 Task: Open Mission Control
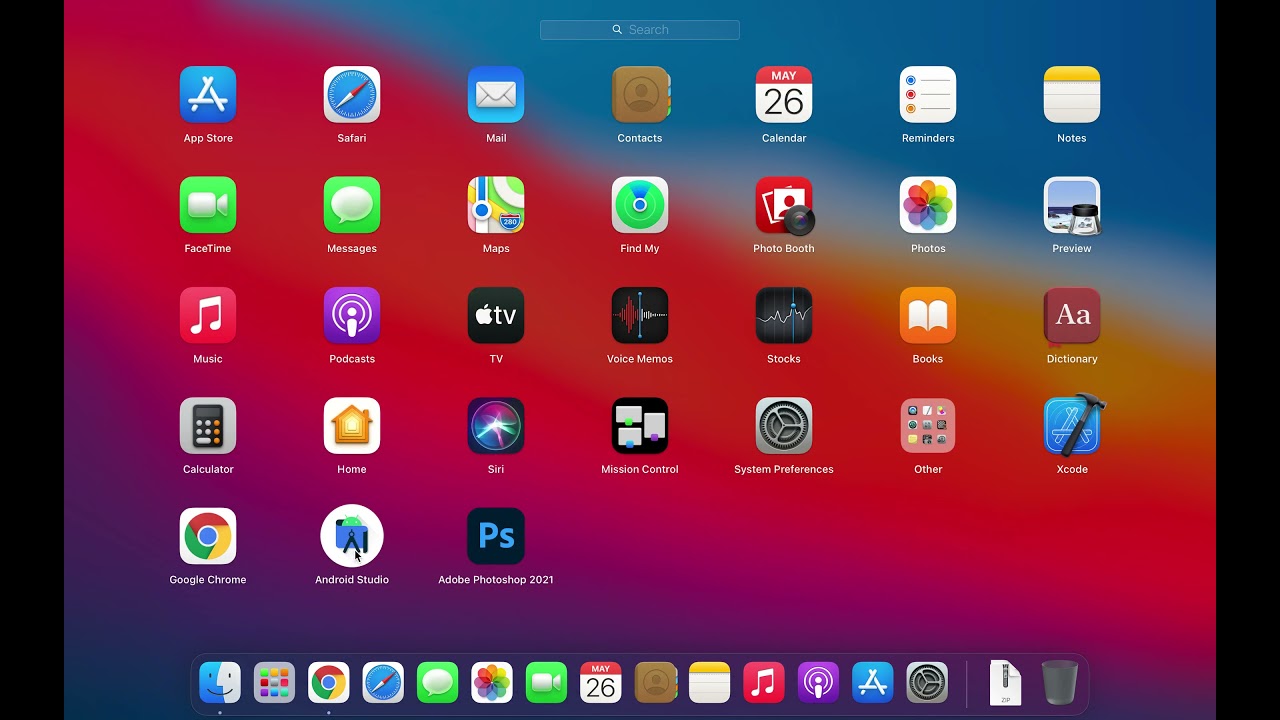[640, 426]
